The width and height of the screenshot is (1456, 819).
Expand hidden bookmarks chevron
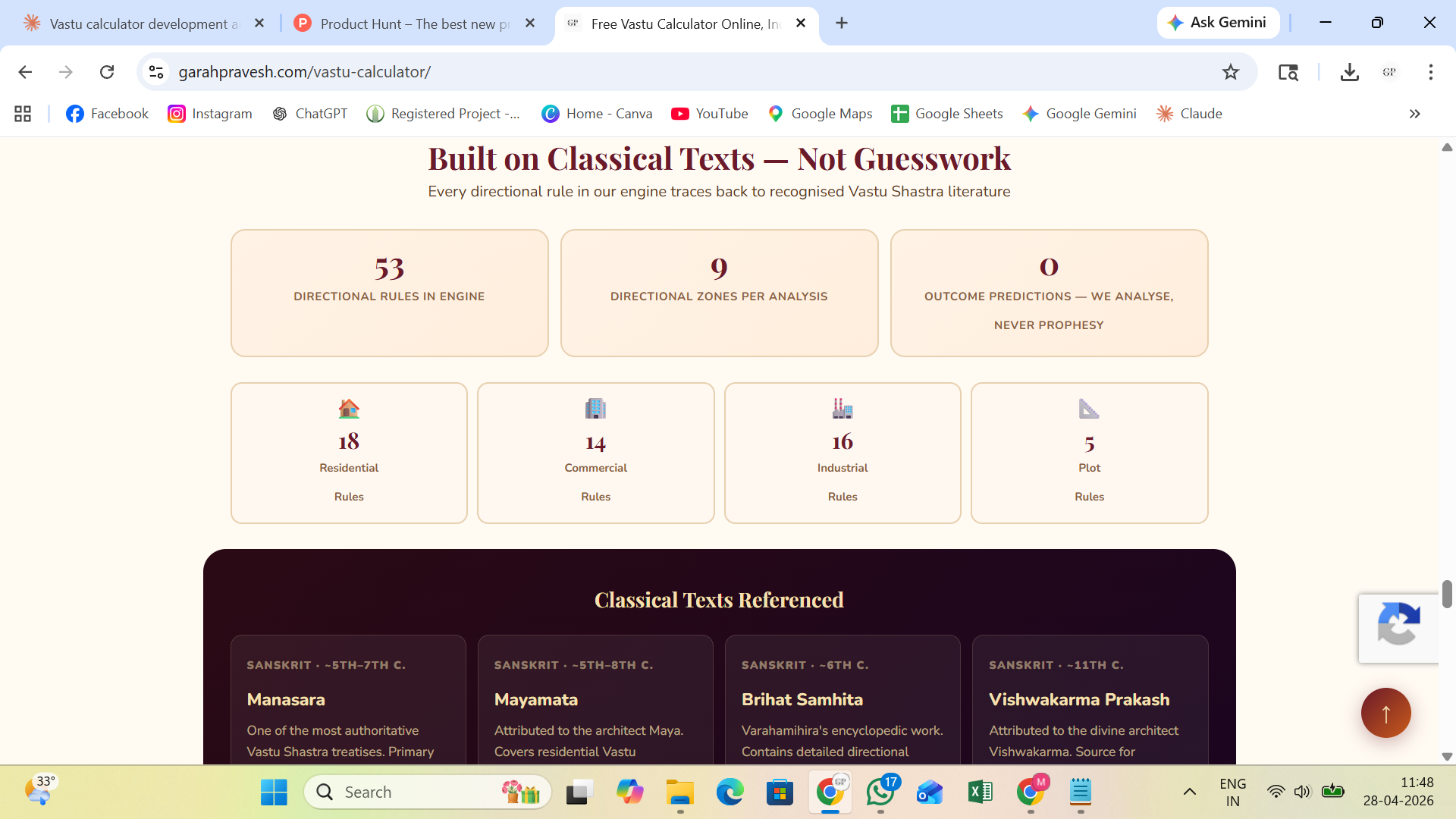(x=1414, y=114)
